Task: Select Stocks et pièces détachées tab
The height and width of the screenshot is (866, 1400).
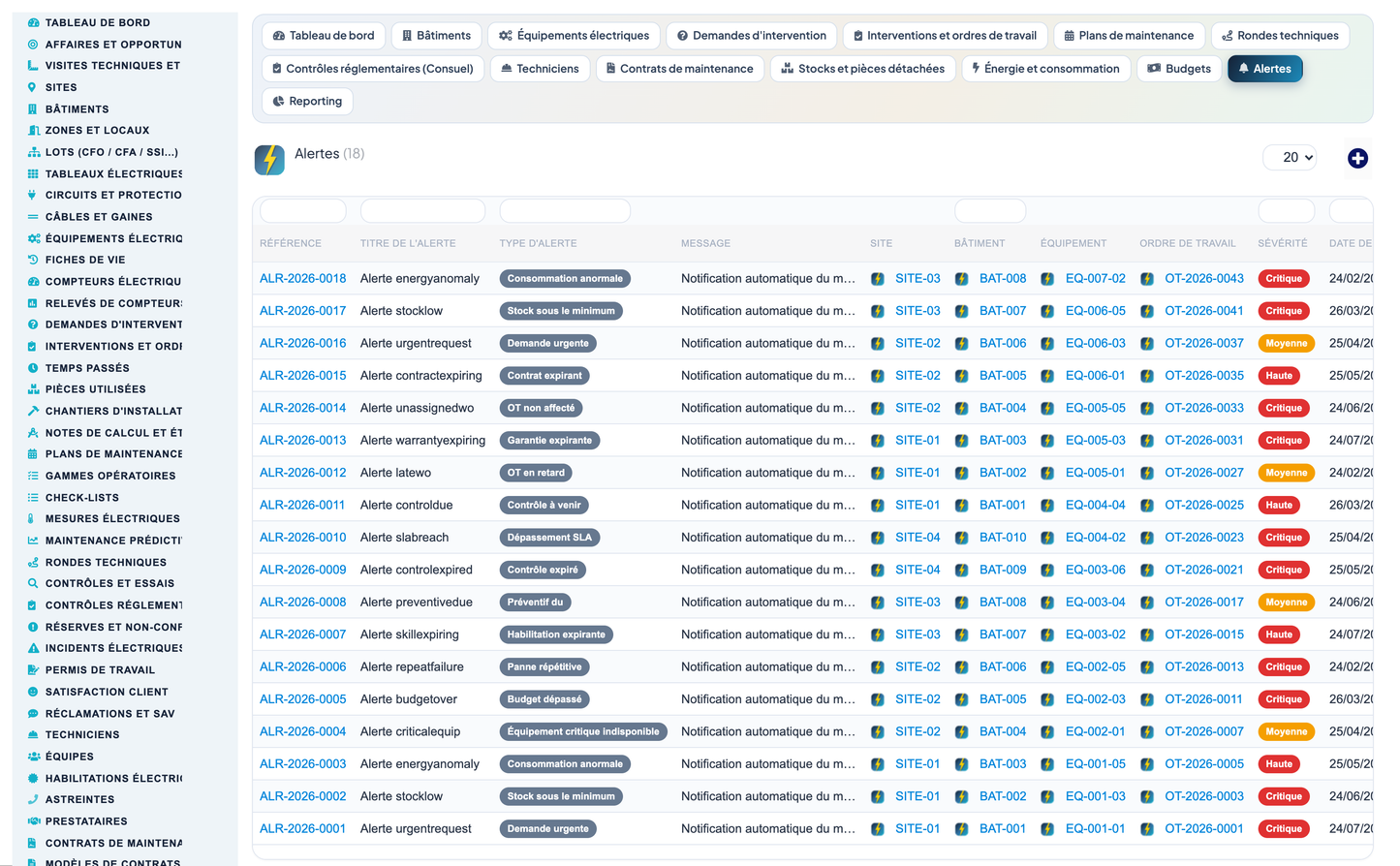Action: click(862, 69)
